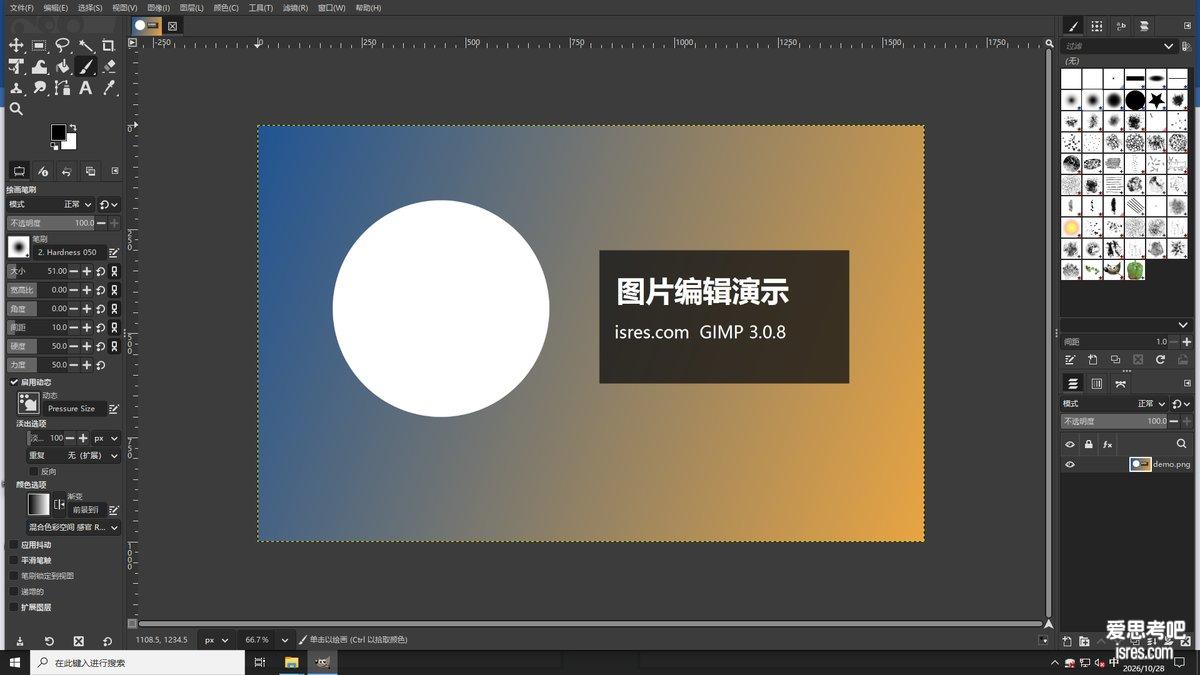
Task: Open the 文件(F) menu
Action: click(x=22, y=8)
